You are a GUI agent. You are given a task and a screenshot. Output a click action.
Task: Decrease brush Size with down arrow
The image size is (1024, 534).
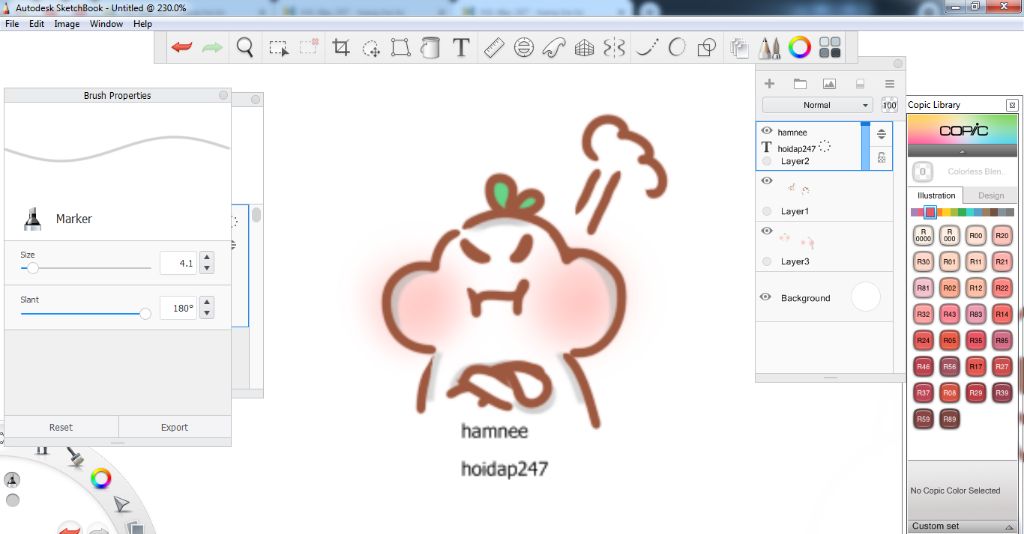[207, 268]
